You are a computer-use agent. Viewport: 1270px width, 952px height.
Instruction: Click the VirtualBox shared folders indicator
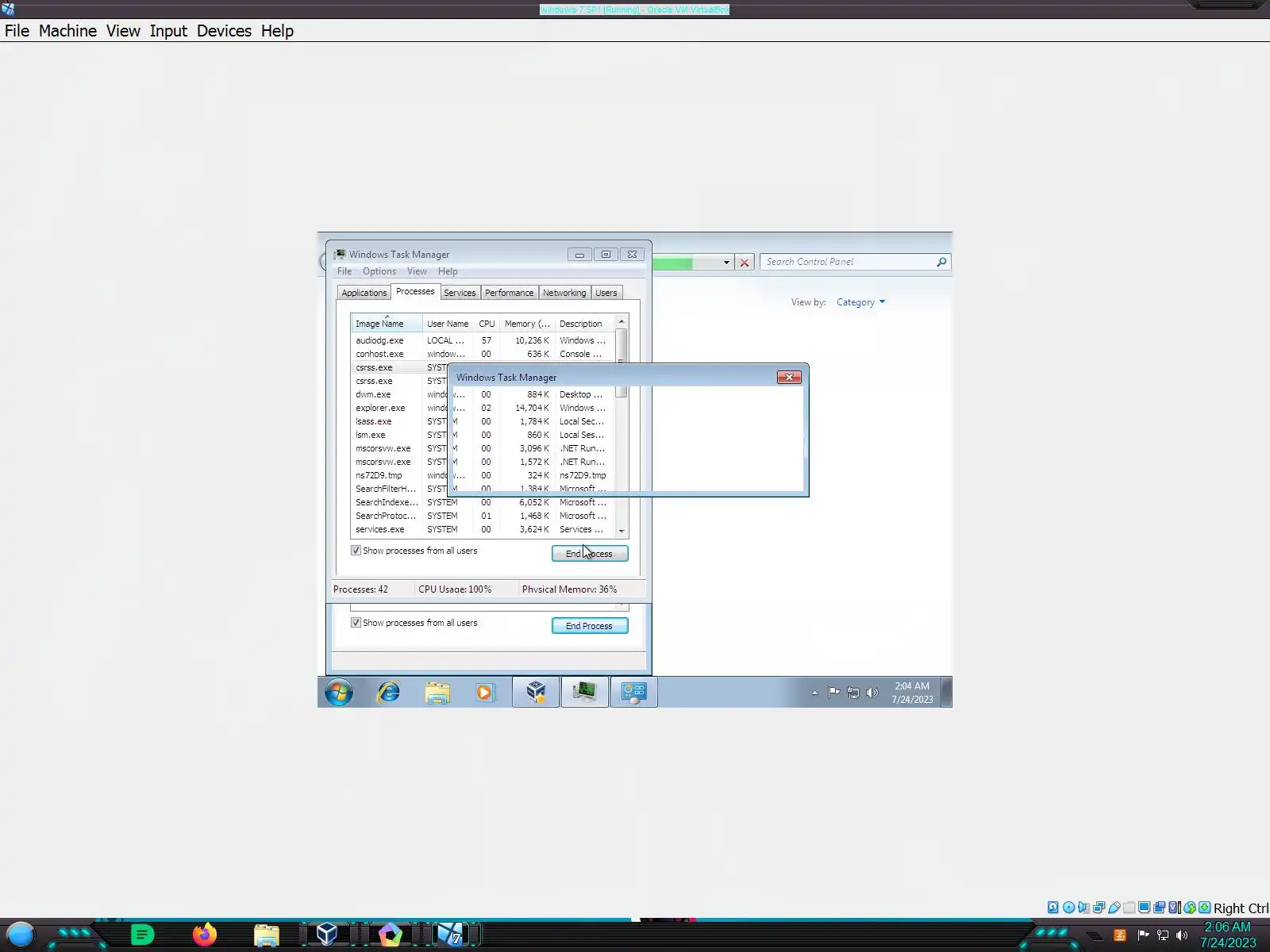[1129, 908]
